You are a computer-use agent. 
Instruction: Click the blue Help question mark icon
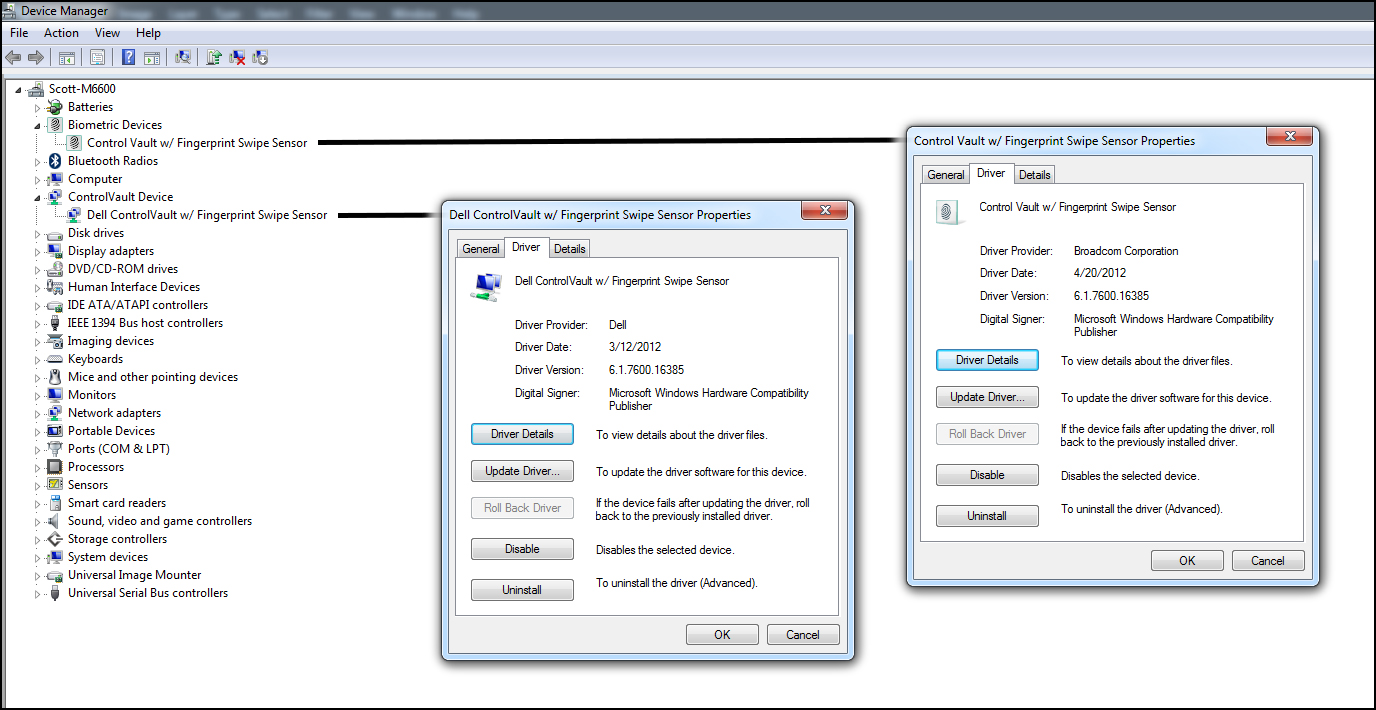tap(129, 57)
